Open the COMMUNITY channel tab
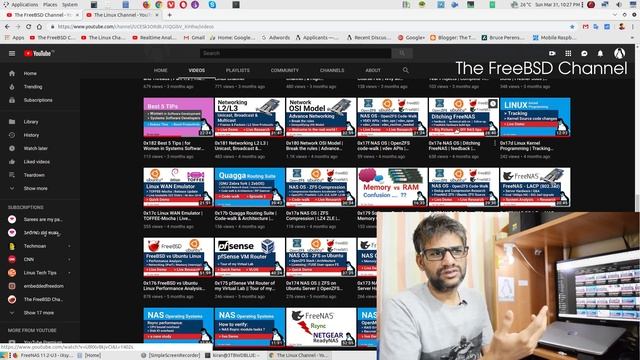This screenshot has height=360, width=640. click(x=284, y=70)
